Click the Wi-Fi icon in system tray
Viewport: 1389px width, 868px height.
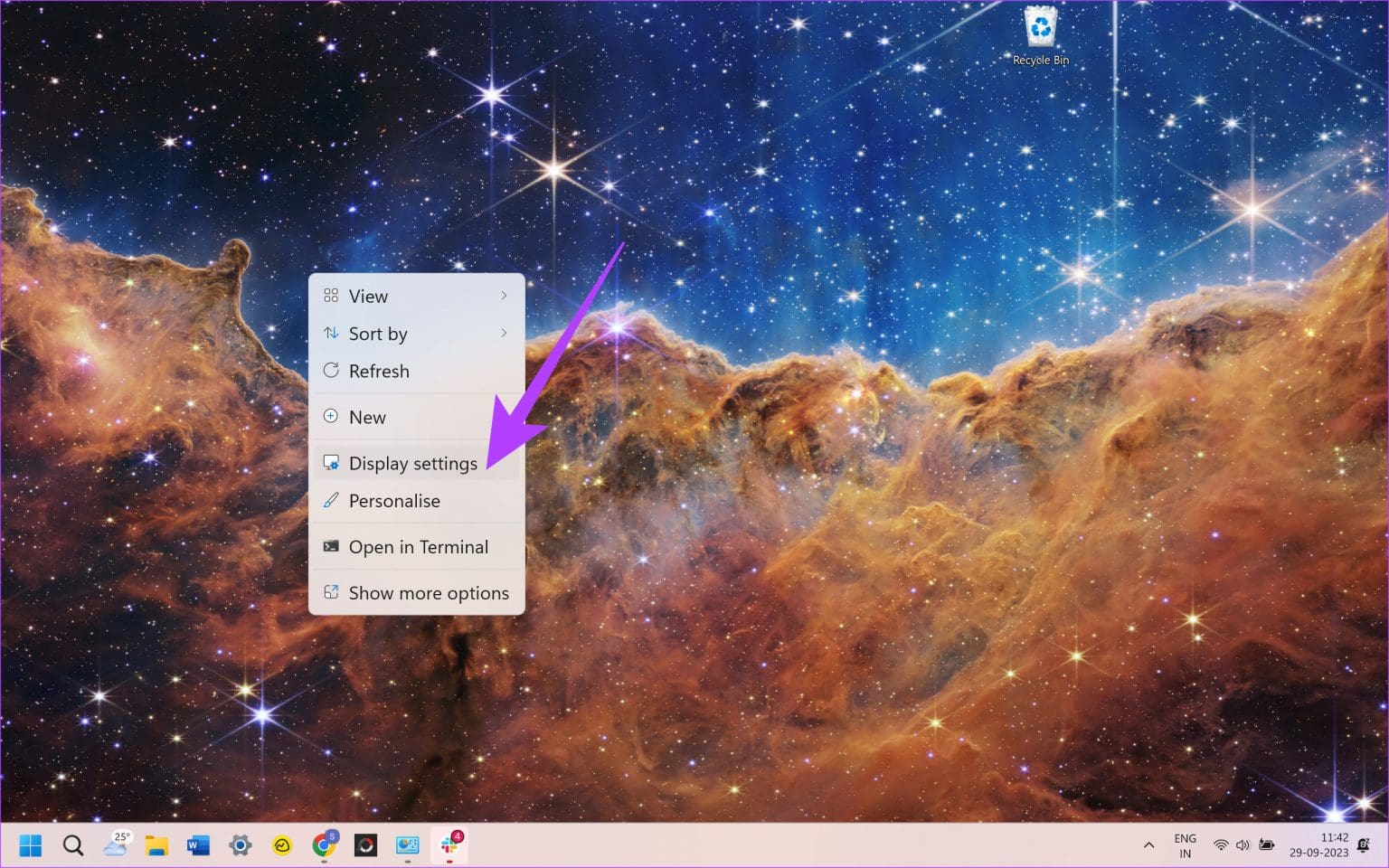click(1220, 844)
